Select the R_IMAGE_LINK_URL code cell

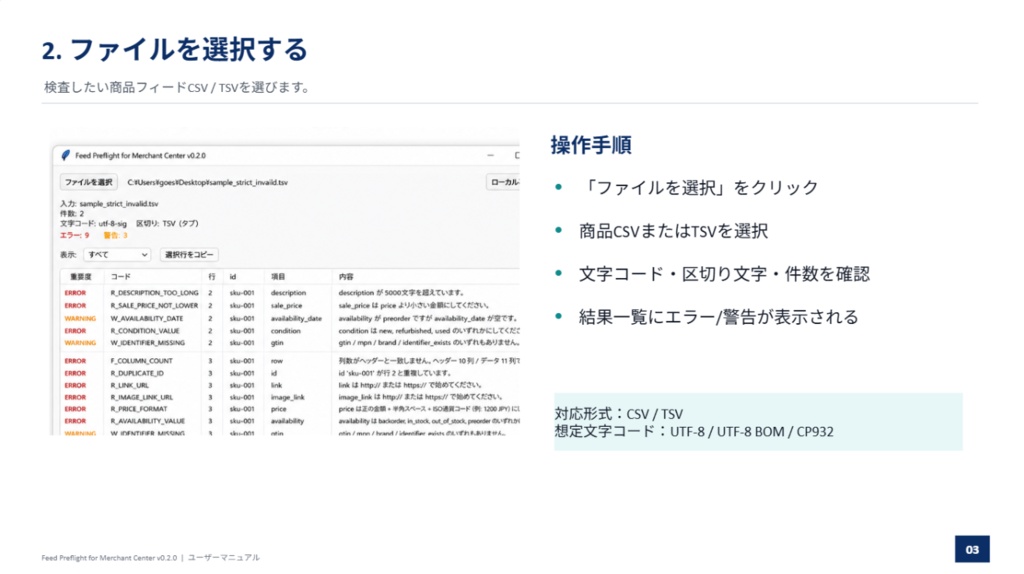coord(142,397)
